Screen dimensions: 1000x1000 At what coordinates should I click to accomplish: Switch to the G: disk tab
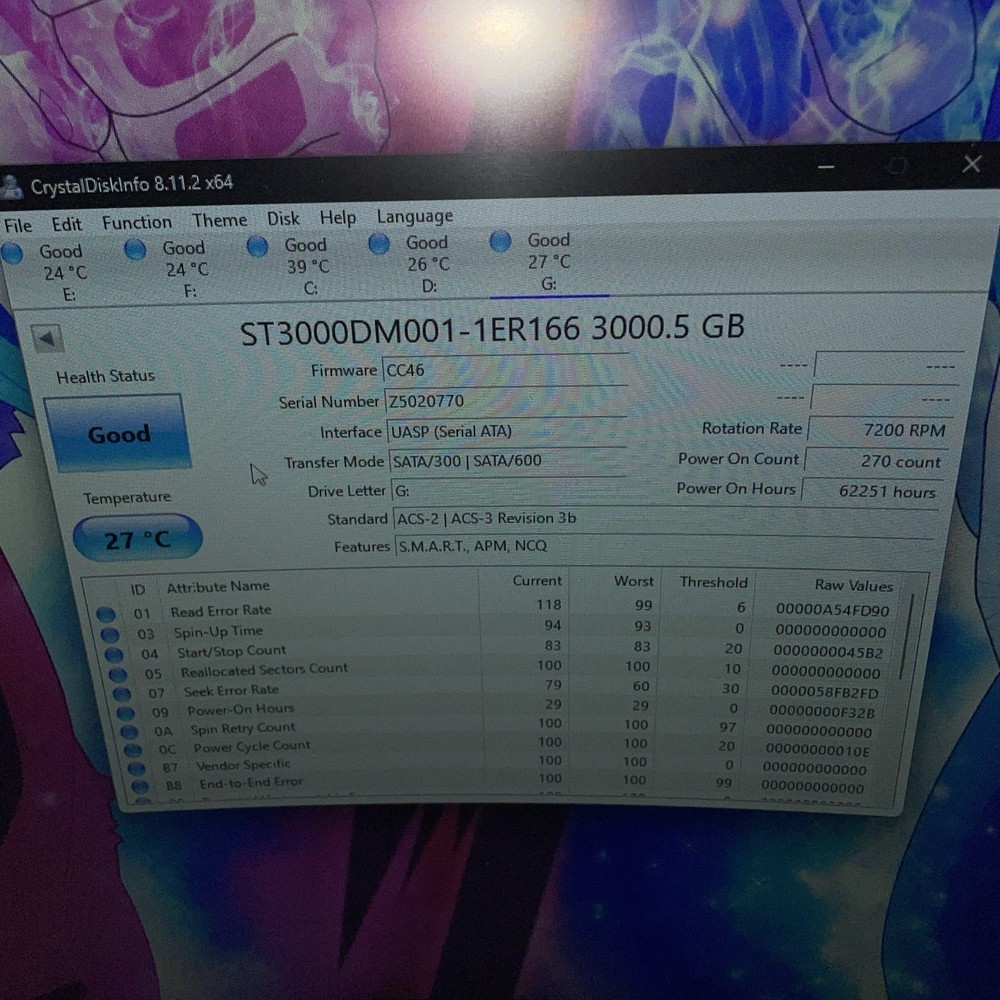tap(548, 261)
